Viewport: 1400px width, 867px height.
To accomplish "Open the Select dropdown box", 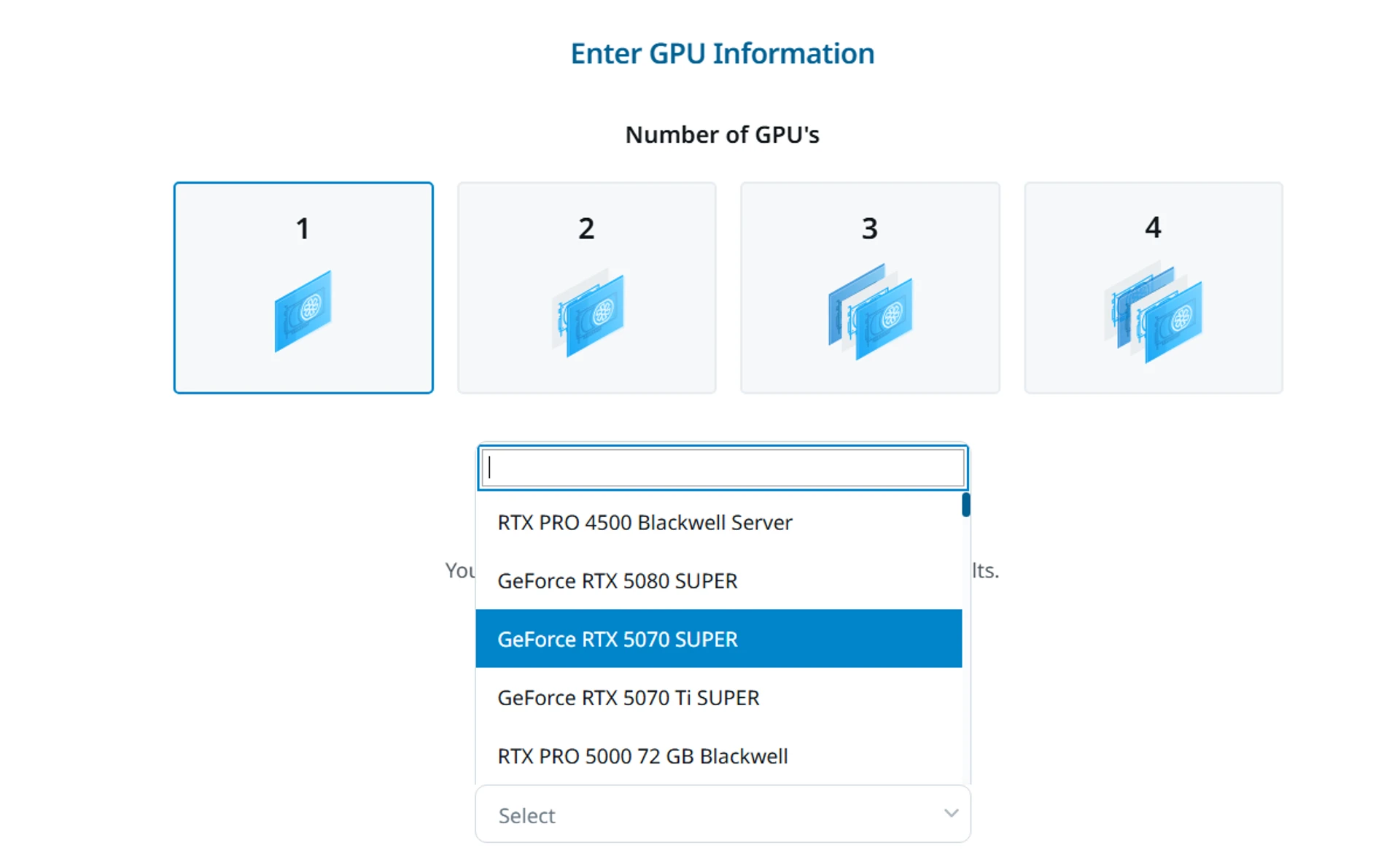I will click(723, 814).
